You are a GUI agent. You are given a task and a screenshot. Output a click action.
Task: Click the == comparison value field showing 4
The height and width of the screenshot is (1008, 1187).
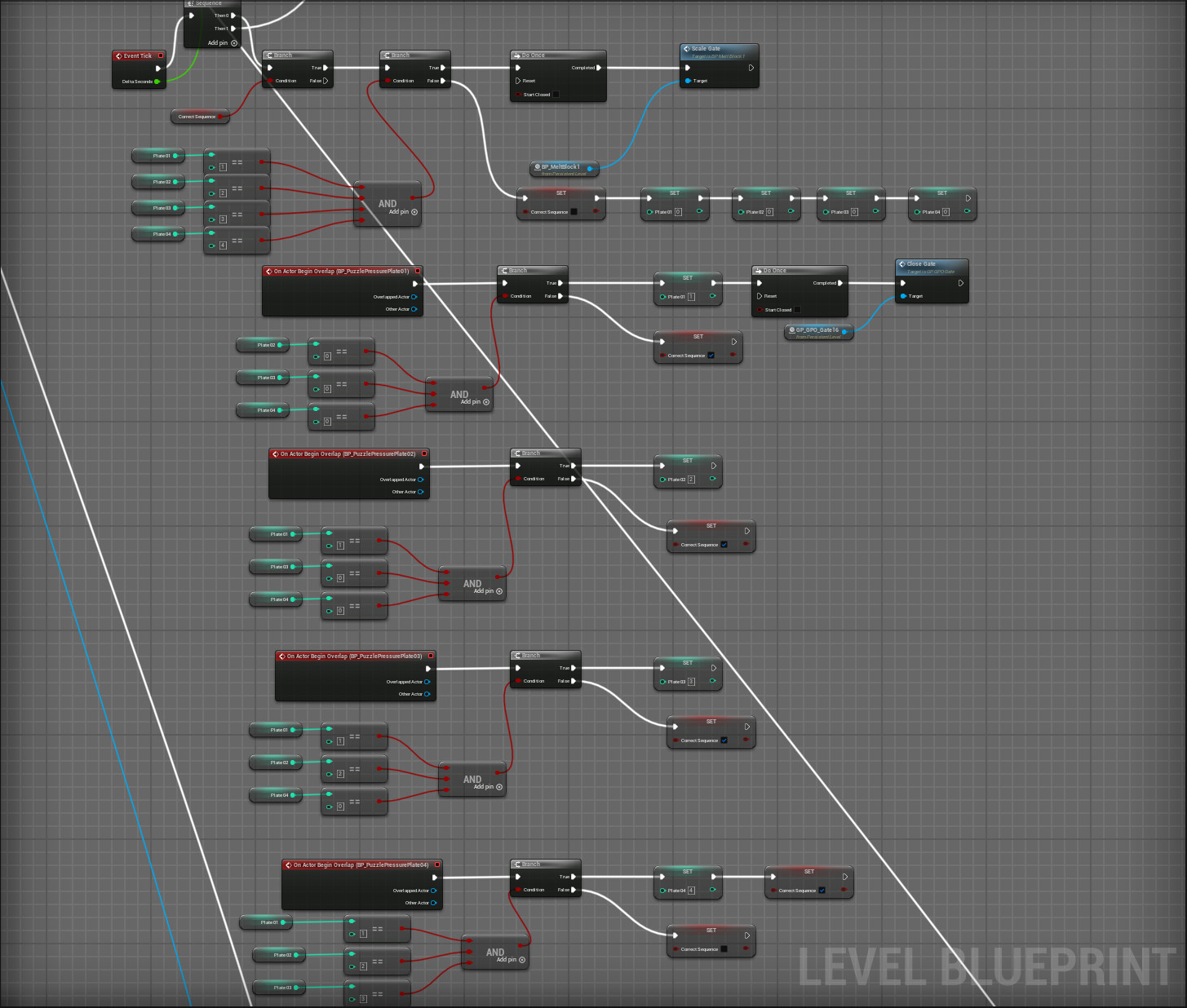pos(223,245)
